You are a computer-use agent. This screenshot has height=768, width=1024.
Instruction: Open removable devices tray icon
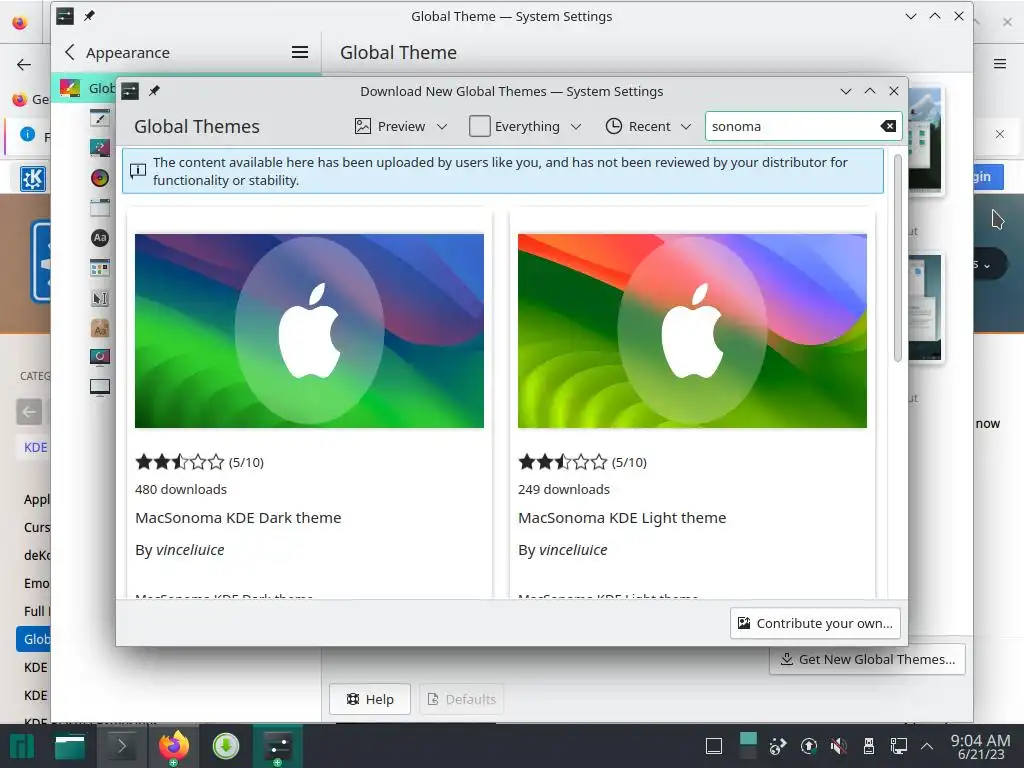point(869,746)
